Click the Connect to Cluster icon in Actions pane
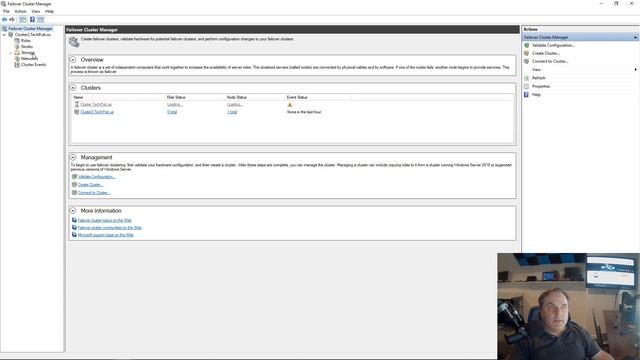 point(527,61)
